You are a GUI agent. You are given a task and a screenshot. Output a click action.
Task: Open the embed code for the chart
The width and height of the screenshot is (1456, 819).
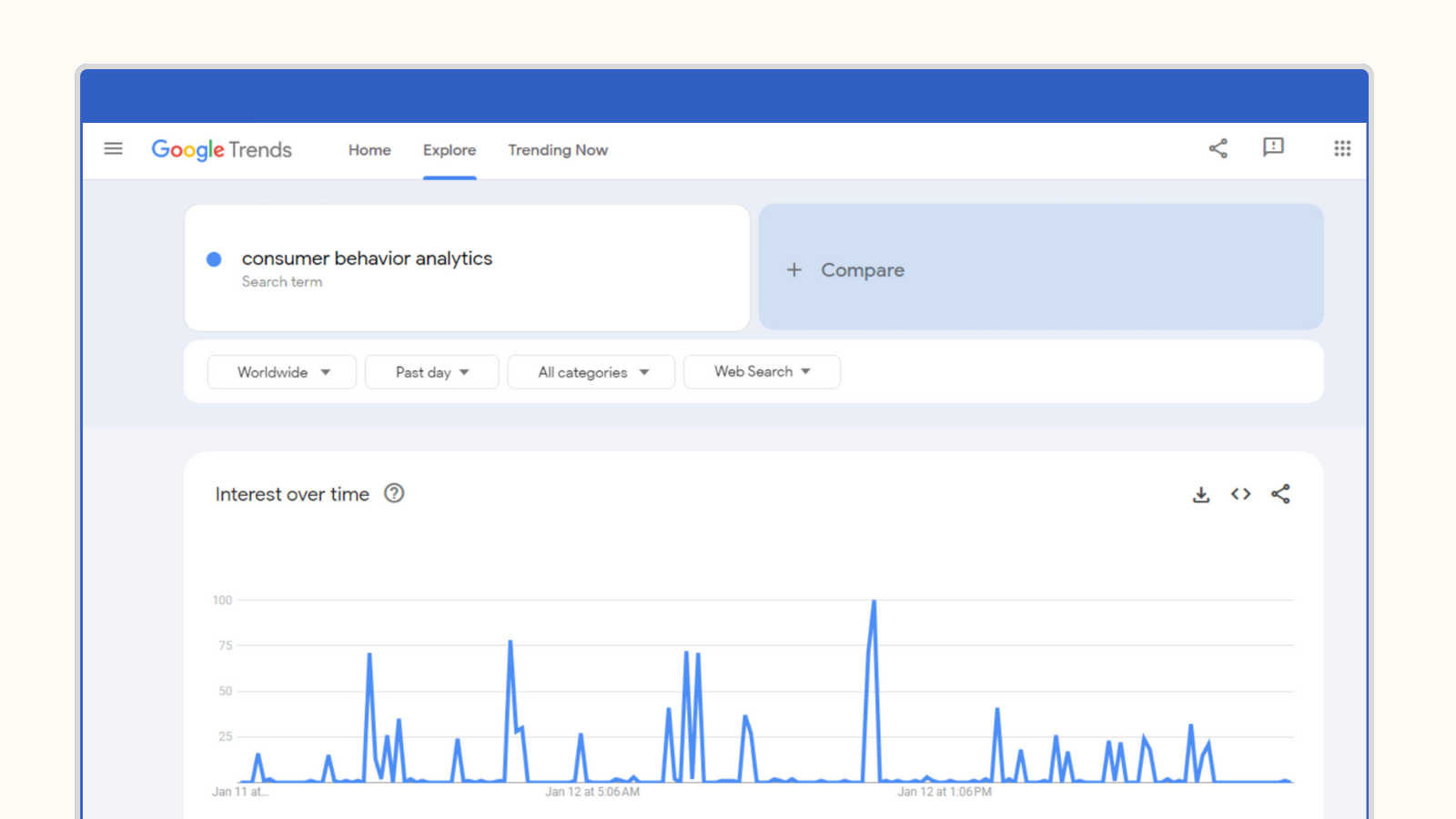pos(1240,494)
